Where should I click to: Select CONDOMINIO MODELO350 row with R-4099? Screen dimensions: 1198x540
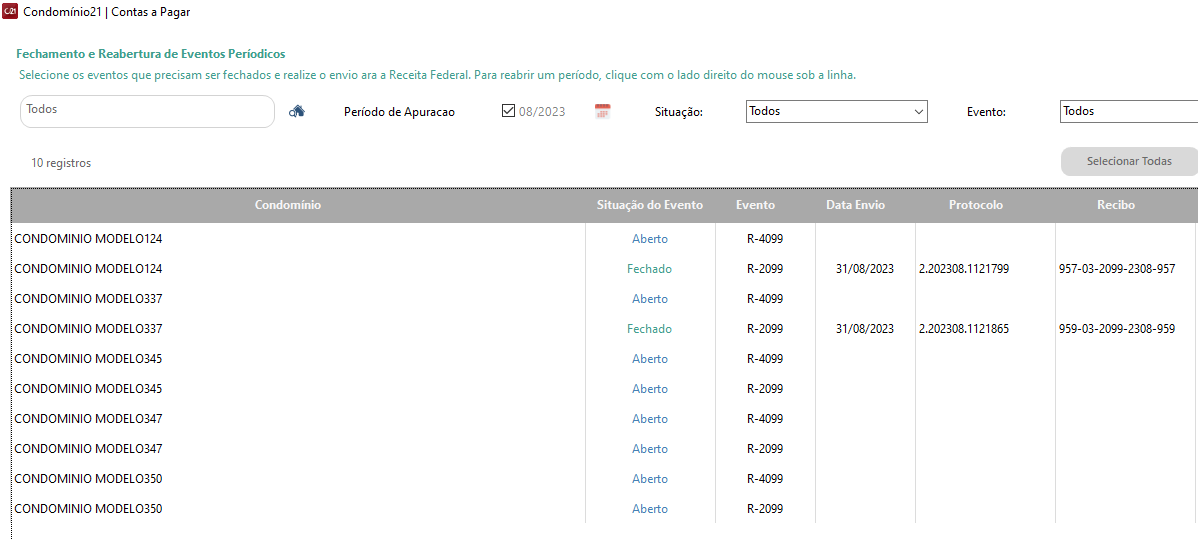coord(604,478)
